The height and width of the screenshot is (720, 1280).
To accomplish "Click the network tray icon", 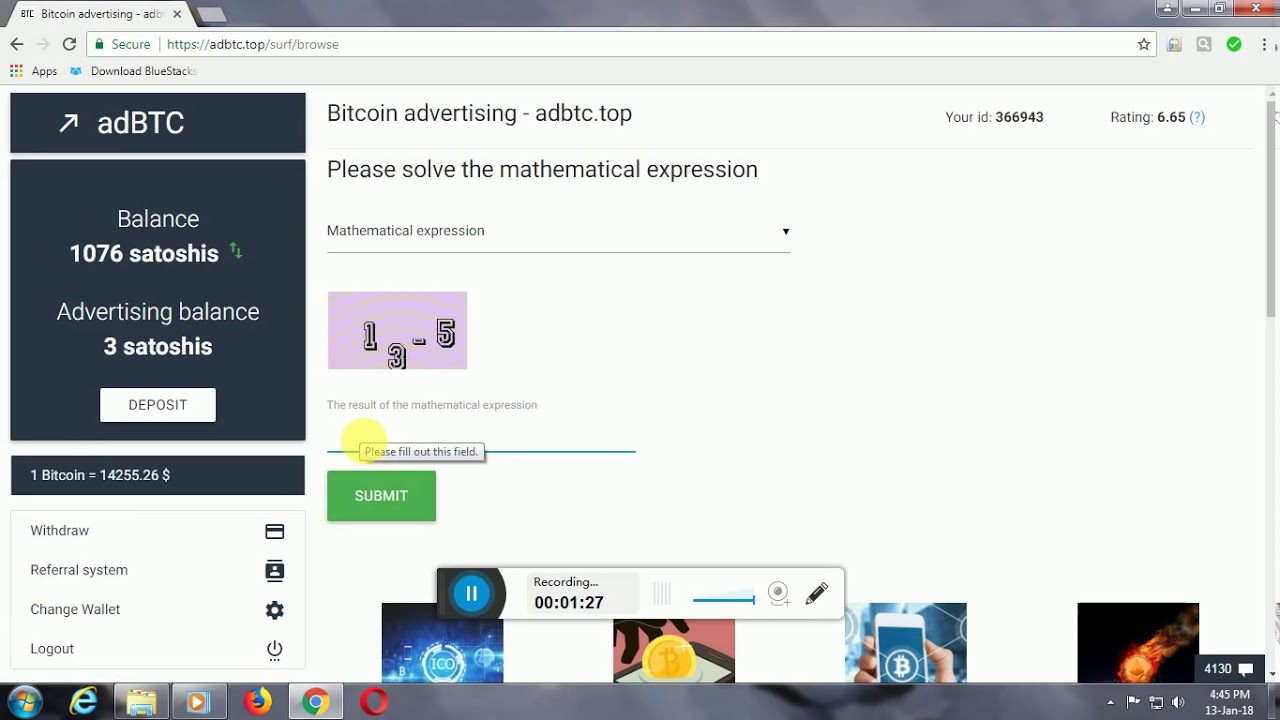I will pos(1156,702).
